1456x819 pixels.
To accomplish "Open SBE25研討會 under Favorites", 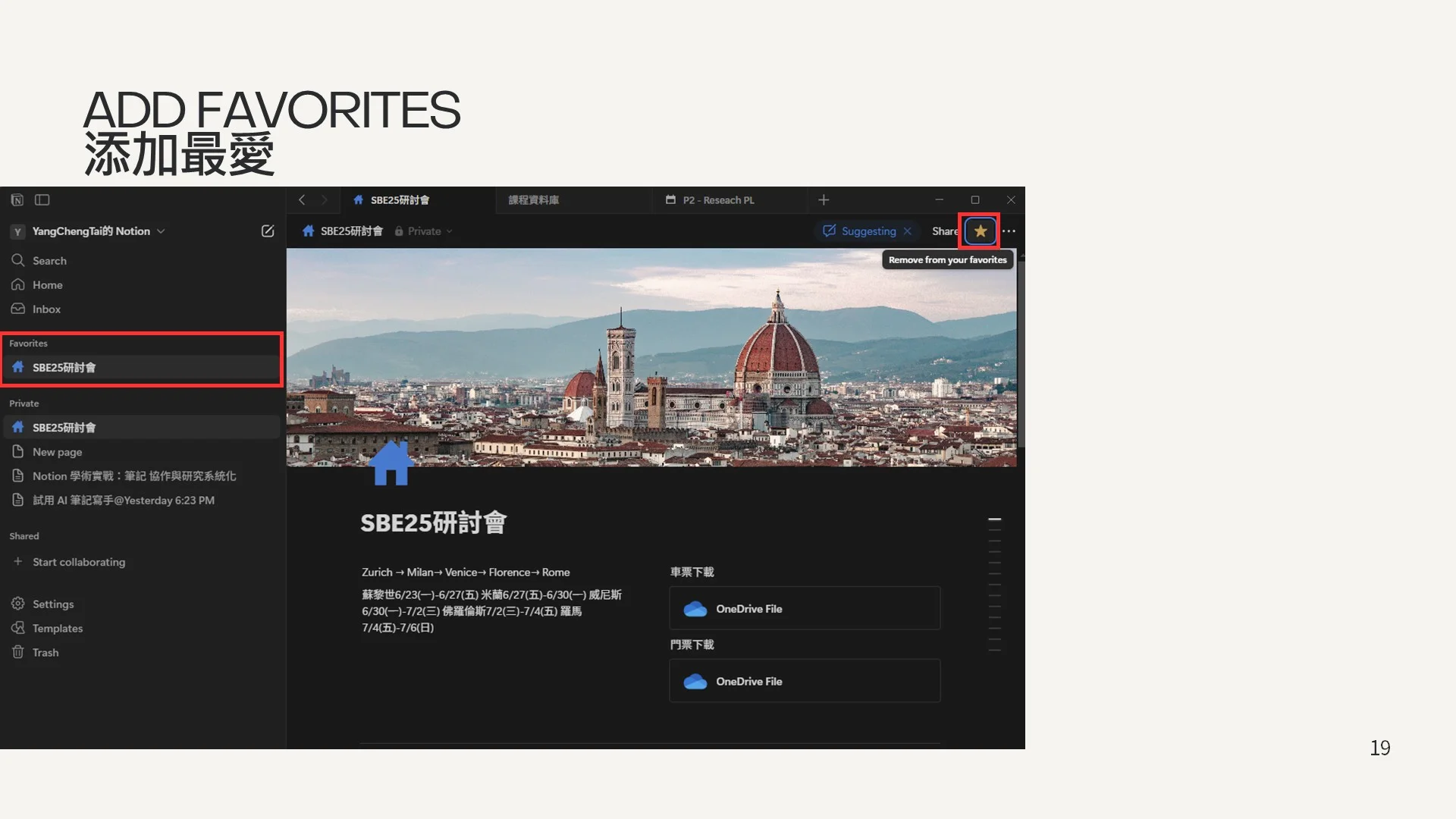I will [x=64, y=368].
